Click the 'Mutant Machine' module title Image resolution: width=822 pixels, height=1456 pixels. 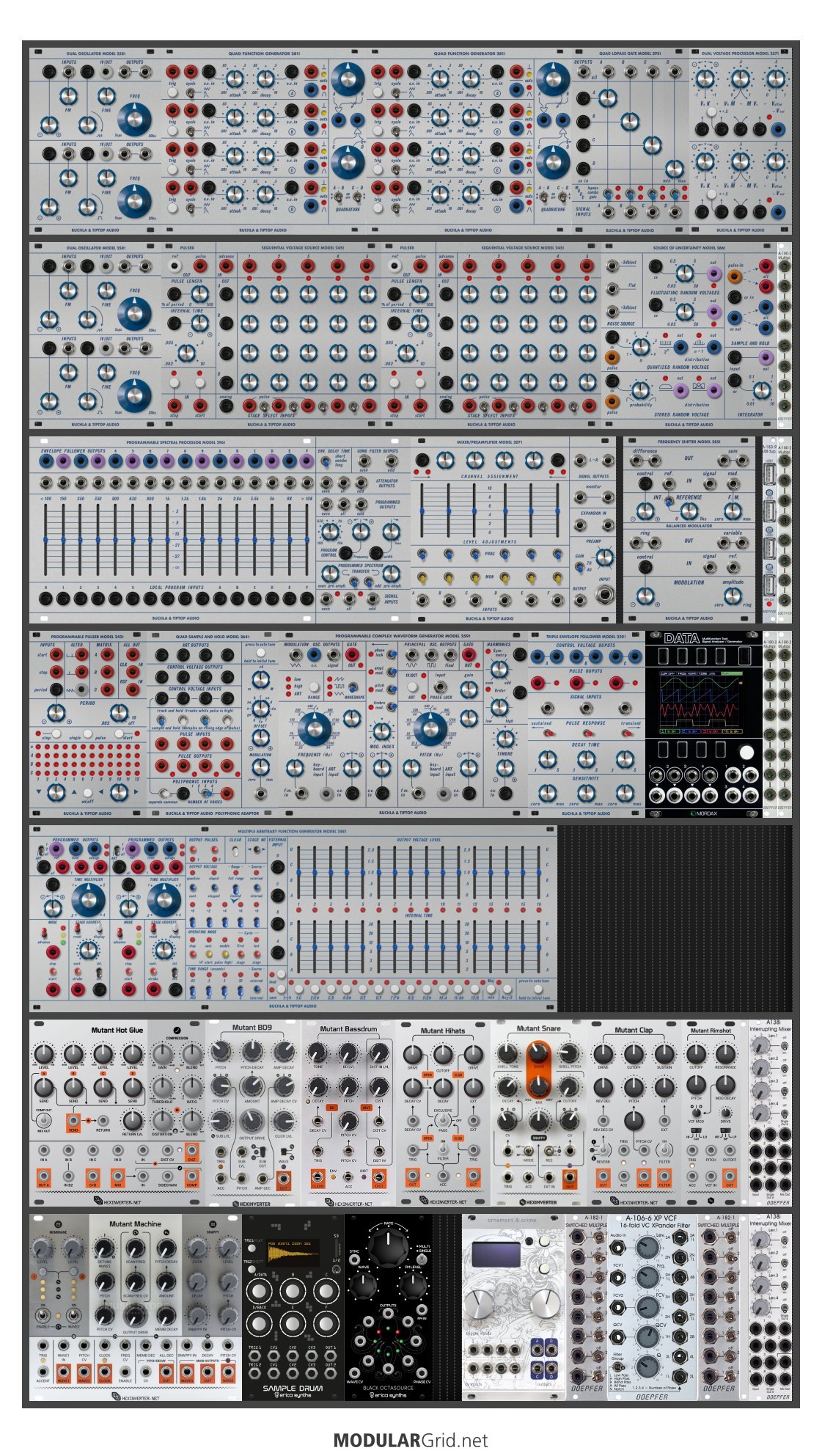pos(135,1224)
